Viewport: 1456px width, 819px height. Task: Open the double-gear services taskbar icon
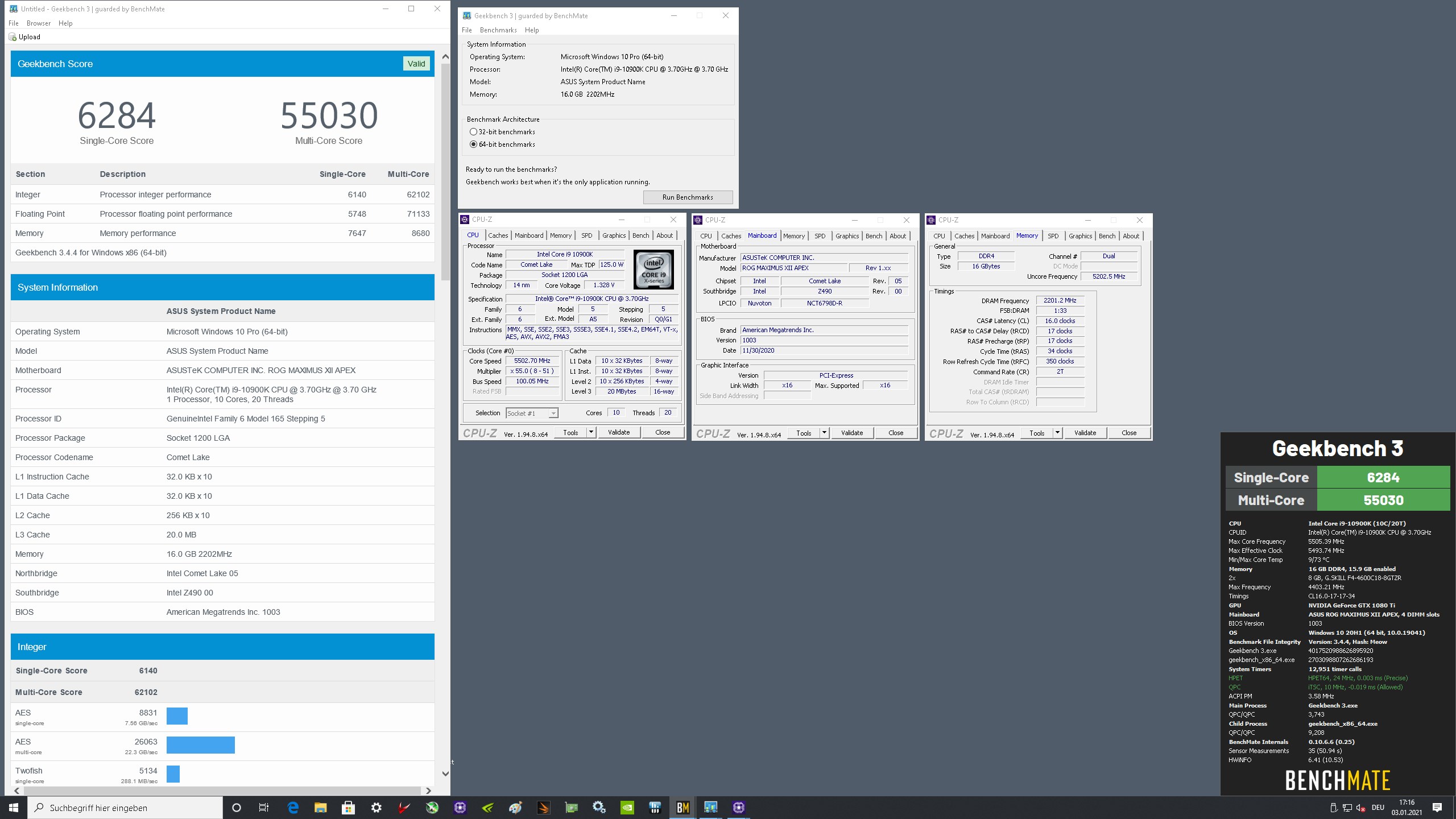coord(599,807)
